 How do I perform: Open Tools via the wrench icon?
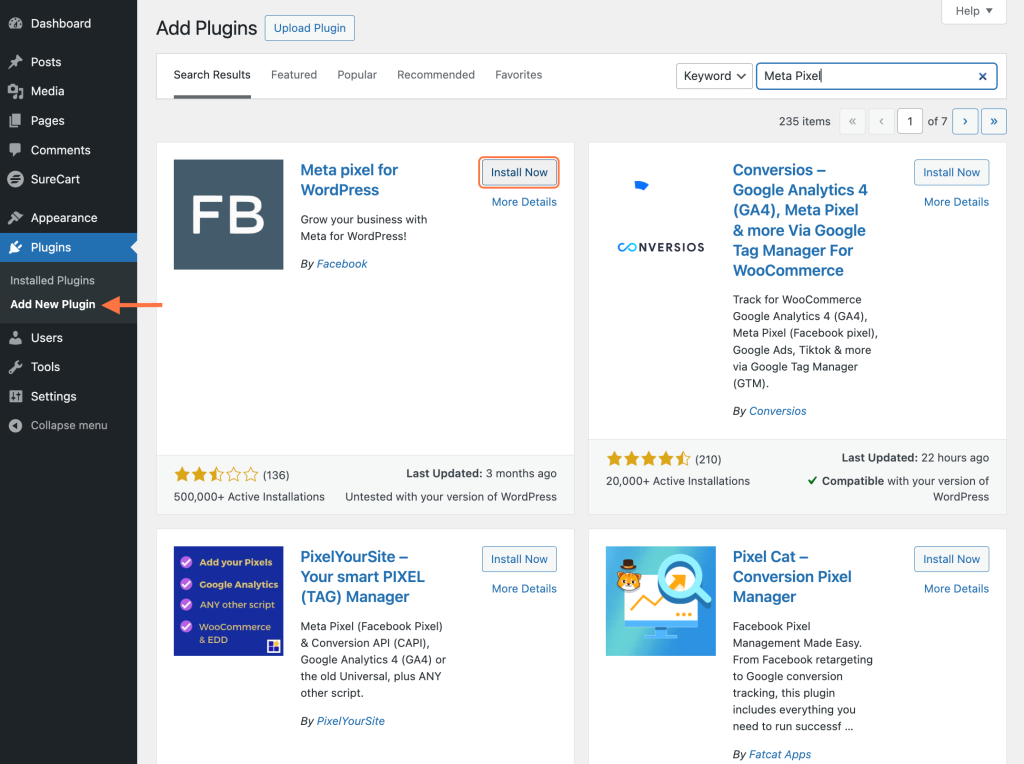point(15,367)
